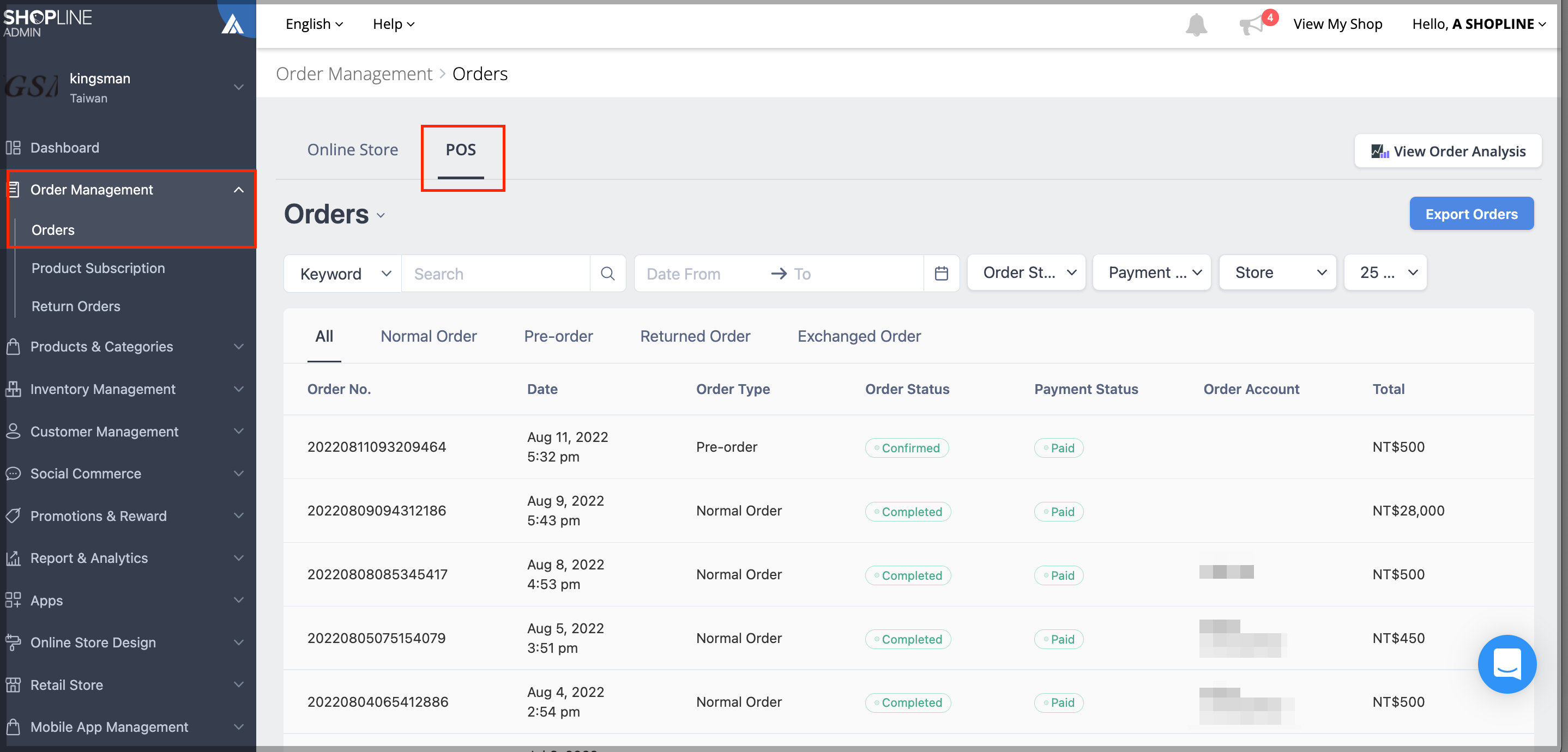This screenshot has height=752, width=1568.
Task: Switch to the POS tab
Action: point(461,150)
